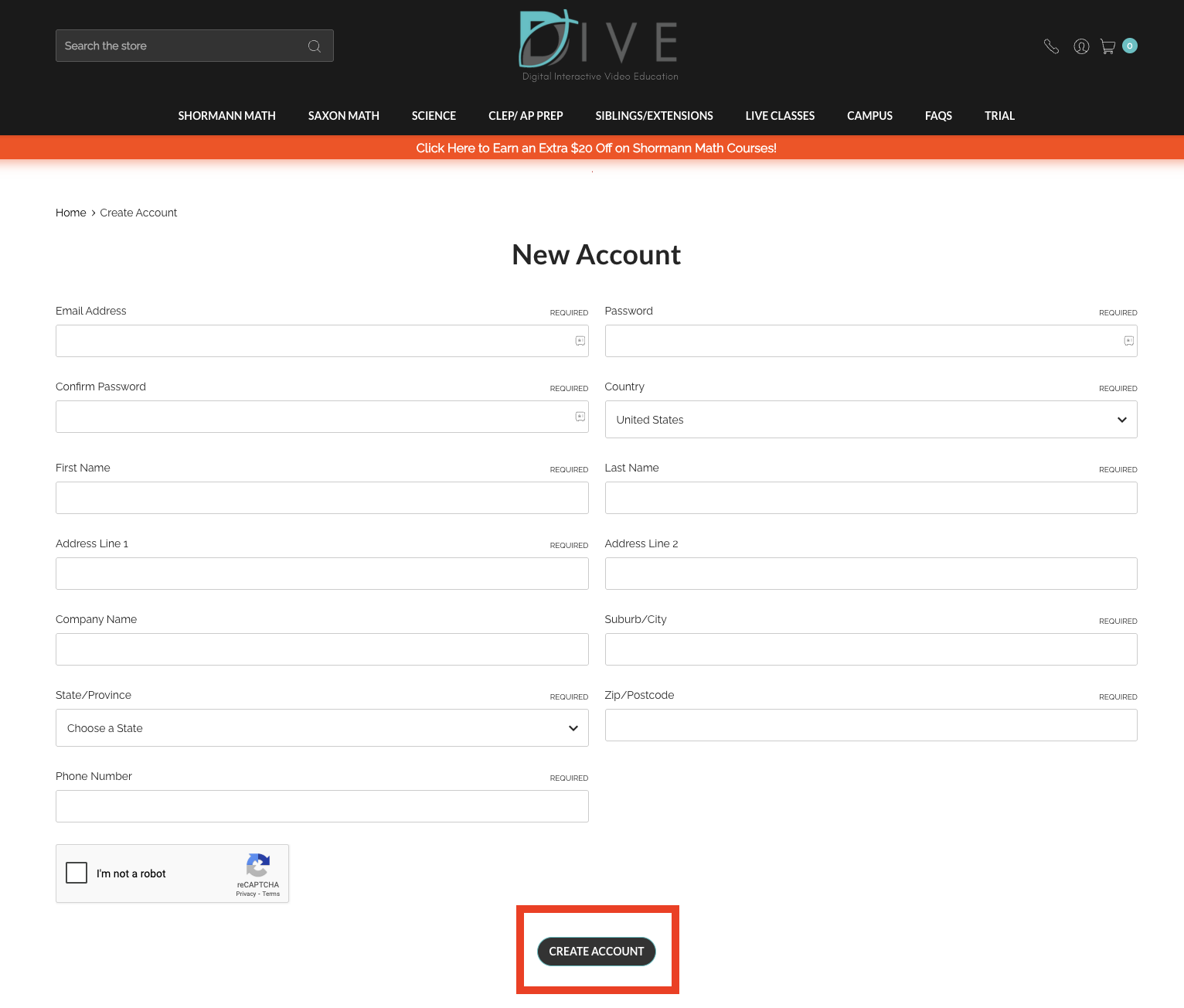Click the reCAPTCHA logo
Viewport: 1184px width, 1008px height.
point(258,865)
